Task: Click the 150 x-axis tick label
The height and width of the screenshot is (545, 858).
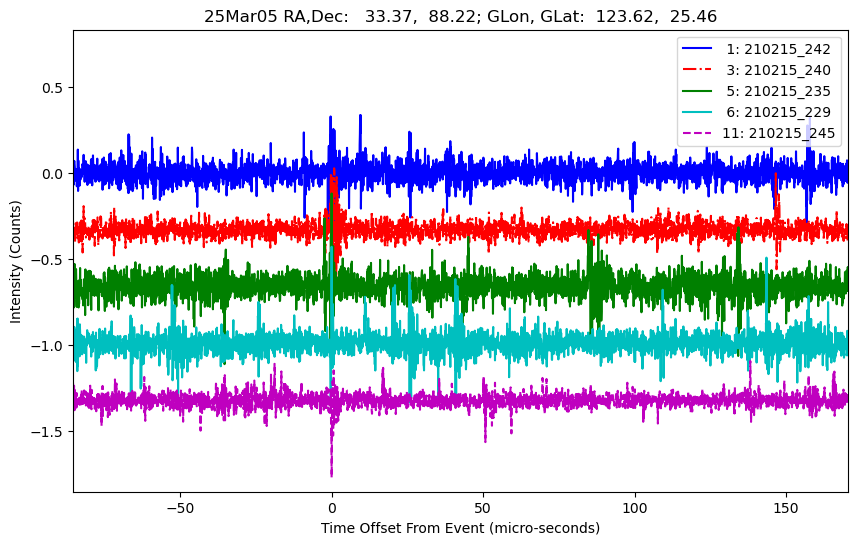Action: click(786, 508)
